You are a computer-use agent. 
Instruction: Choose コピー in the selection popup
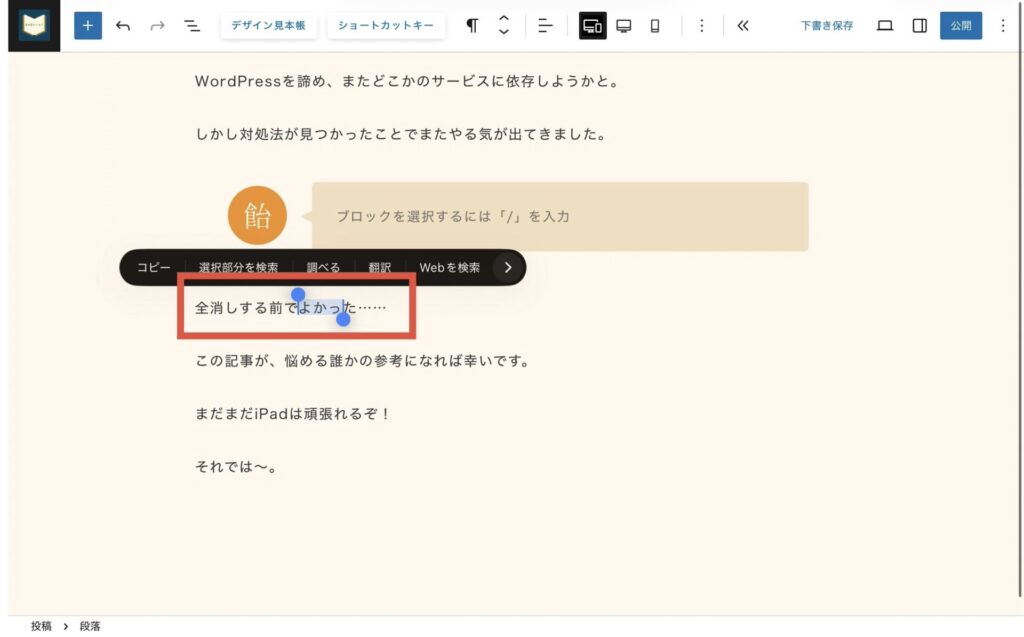pos(154,268)
